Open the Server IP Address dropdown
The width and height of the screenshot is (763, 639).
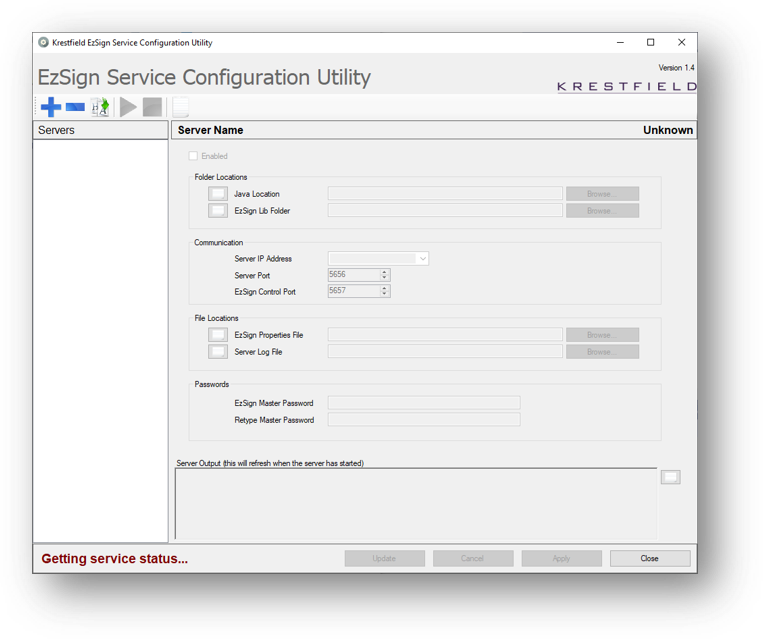pos(423,259)
